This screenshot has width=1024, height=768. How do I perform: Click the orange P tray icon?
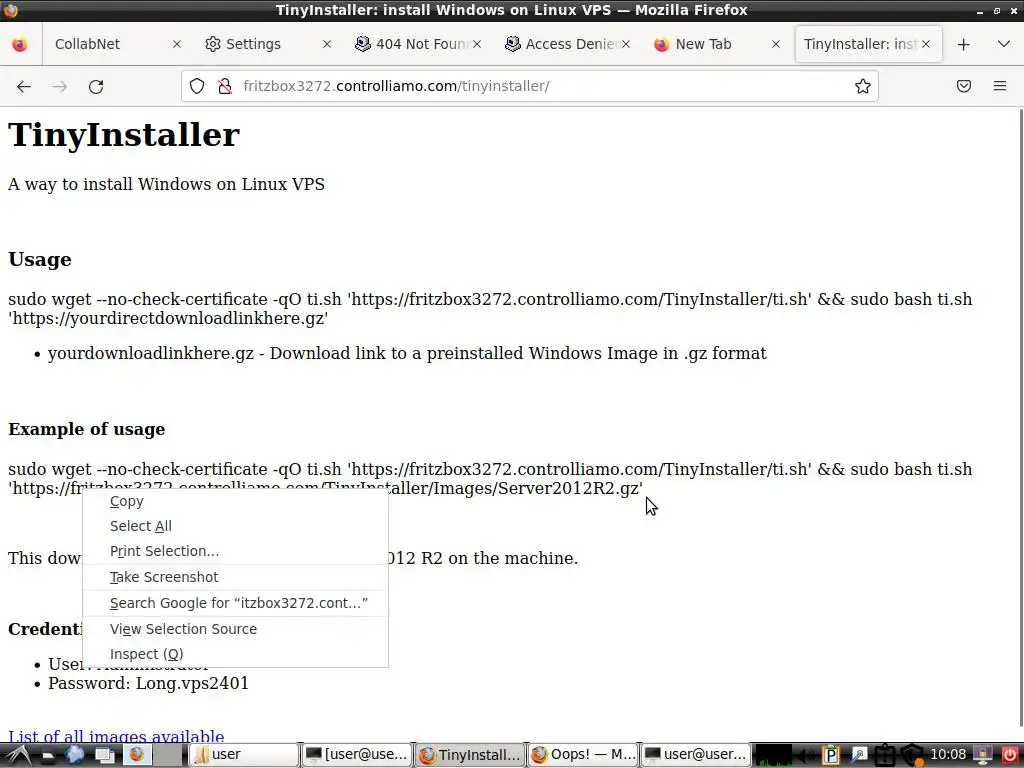831,755
